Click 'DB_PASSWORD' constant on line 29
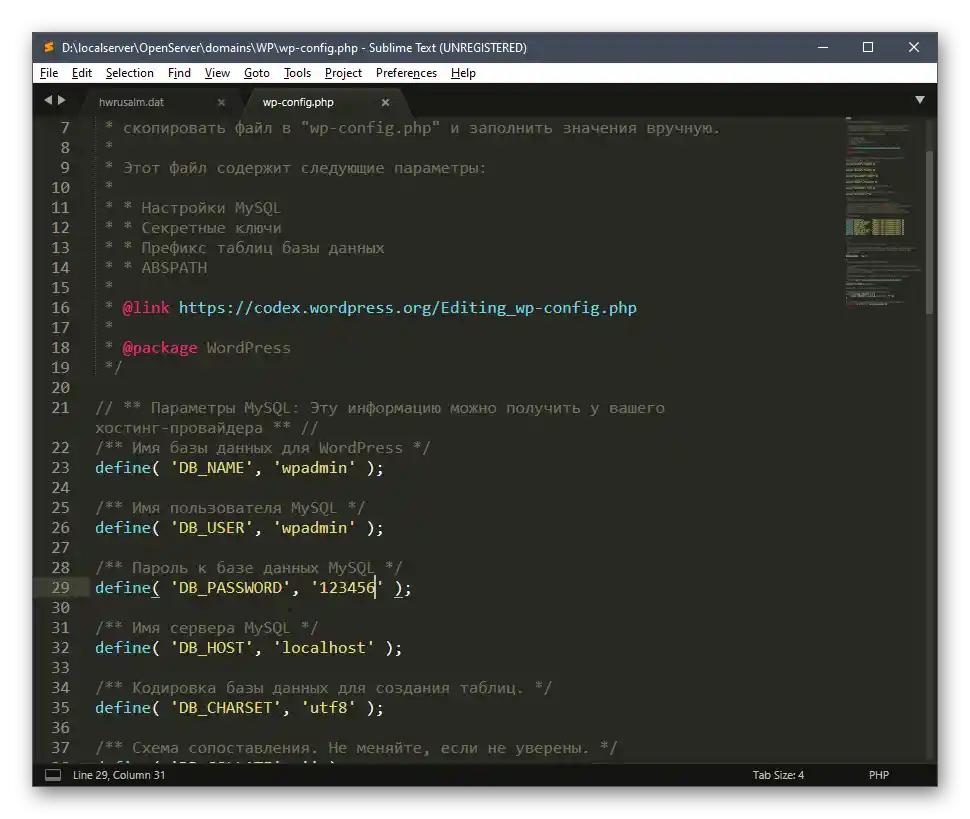The width and height of the screenshot is (970, 819). (230, 588)
